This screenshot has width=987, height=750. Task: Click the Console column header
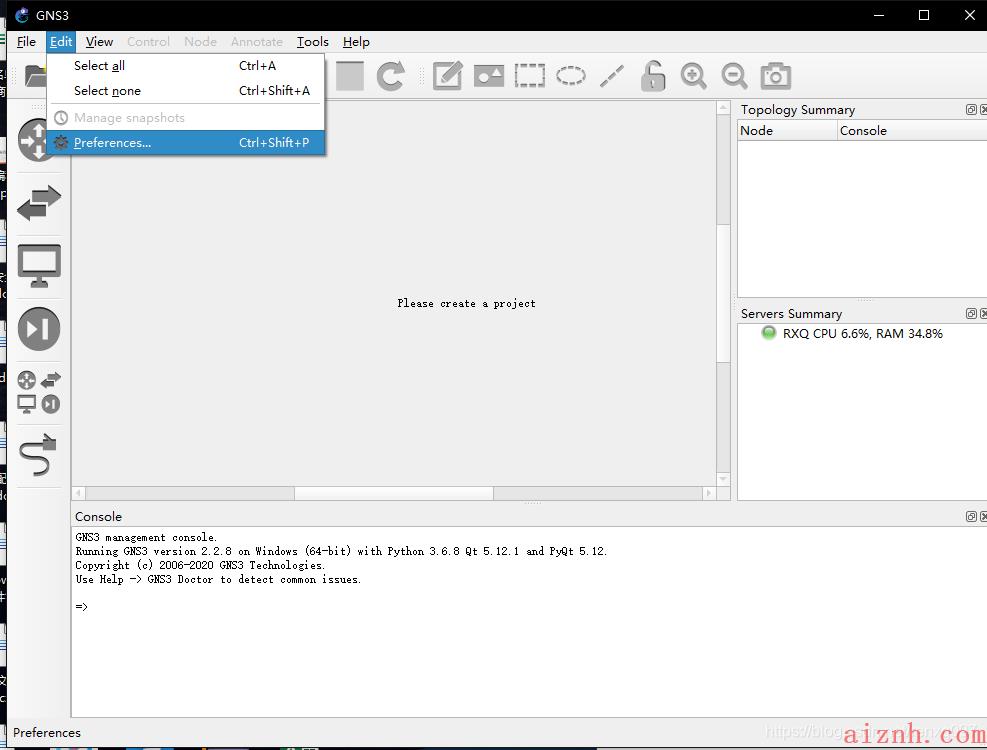pyautogui.click(x=912, y=130)
